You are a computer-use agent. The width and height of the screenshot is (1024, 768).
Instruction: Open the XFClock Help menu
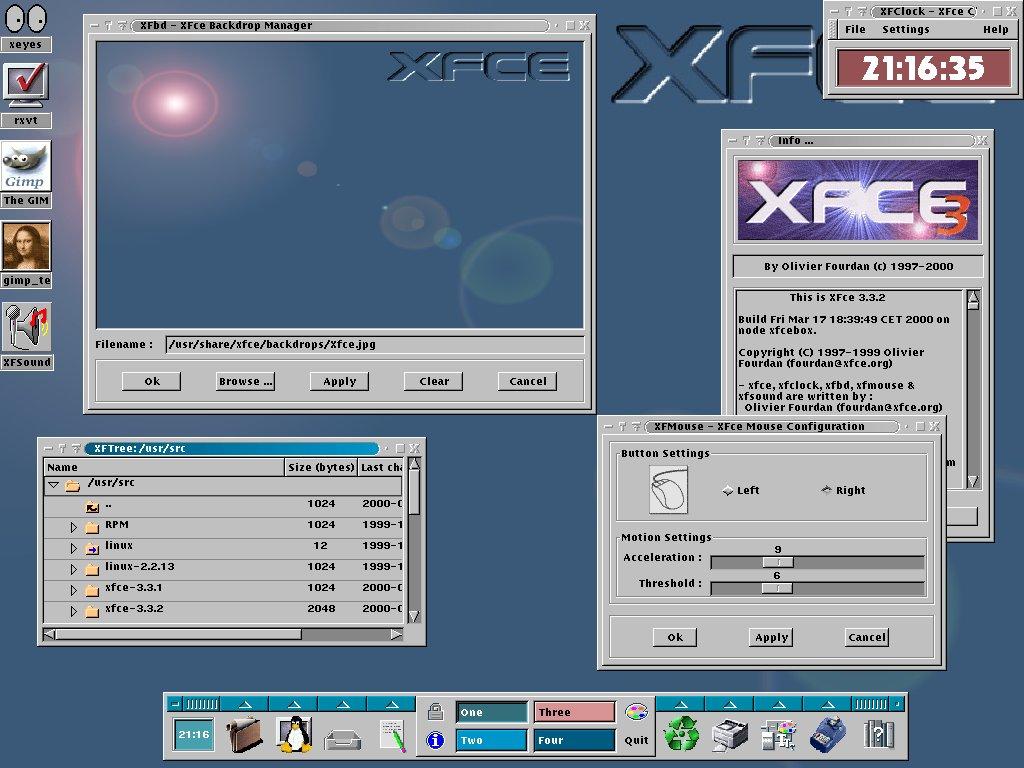point(995,29)
